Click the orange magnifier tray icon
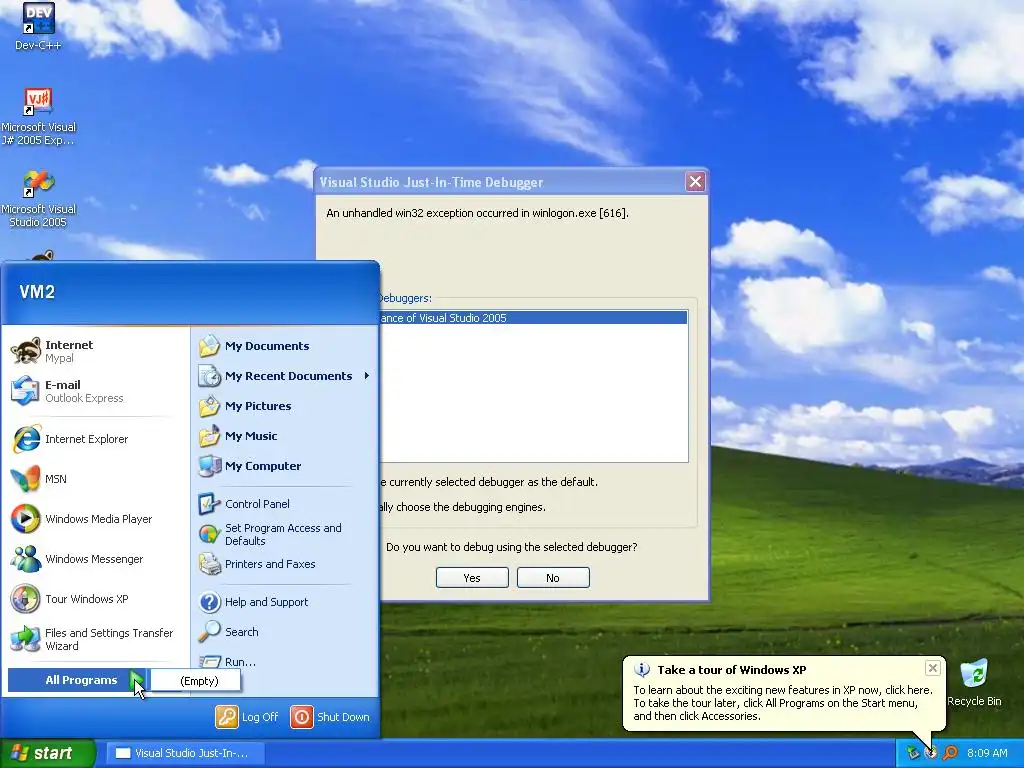Viewport: 1024px width, 768px height. point(950,753)
